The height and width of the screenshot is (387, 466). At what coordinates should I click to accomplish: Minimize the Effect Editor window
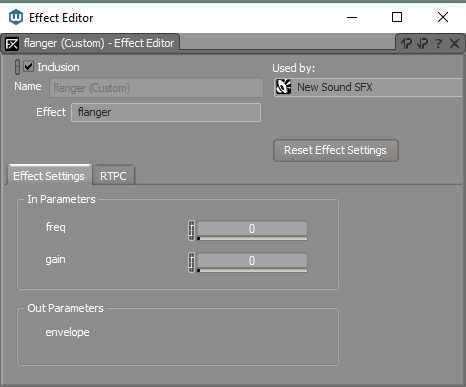tap(352, 17)
